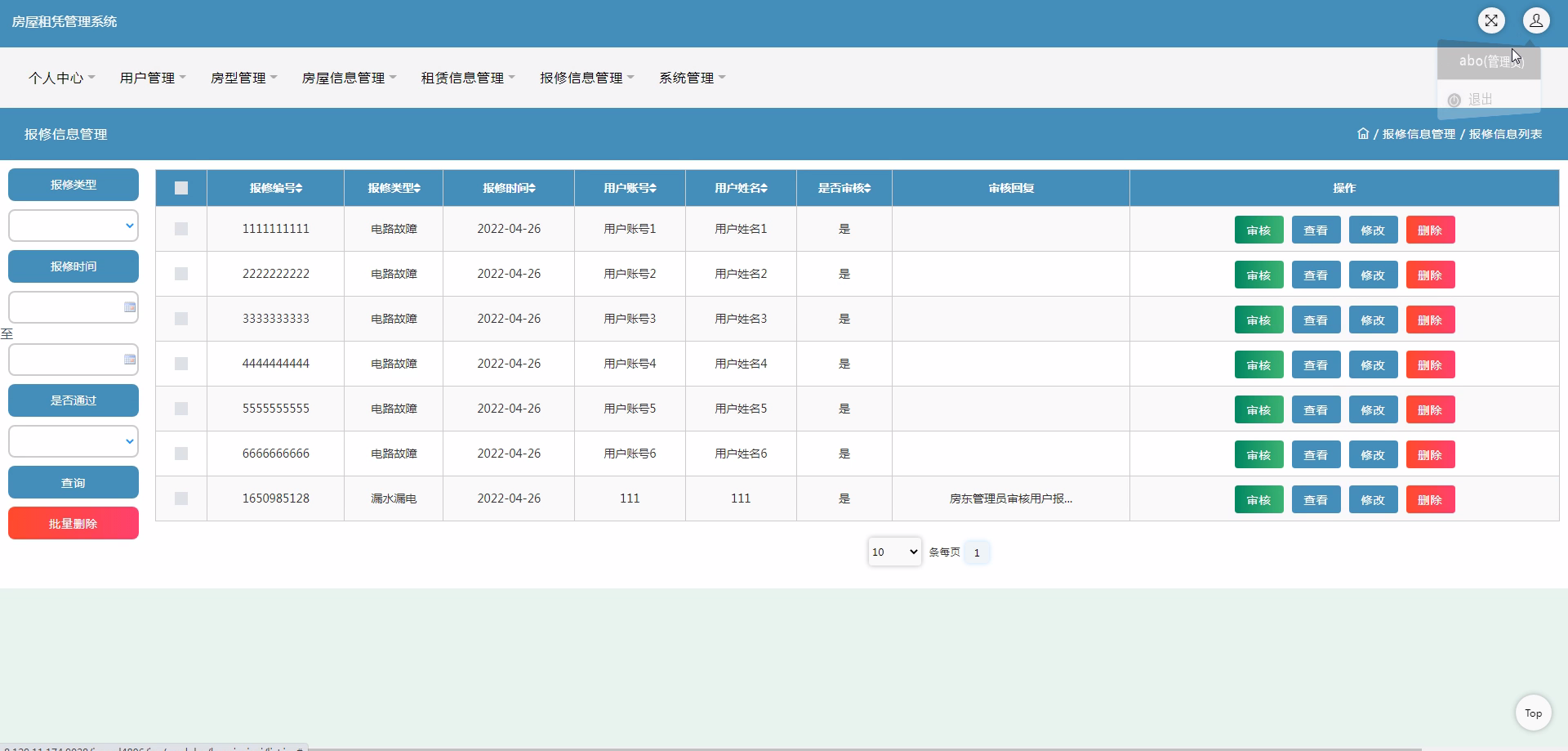Expand the 个人中心 menu

click(x=62, y=78)
